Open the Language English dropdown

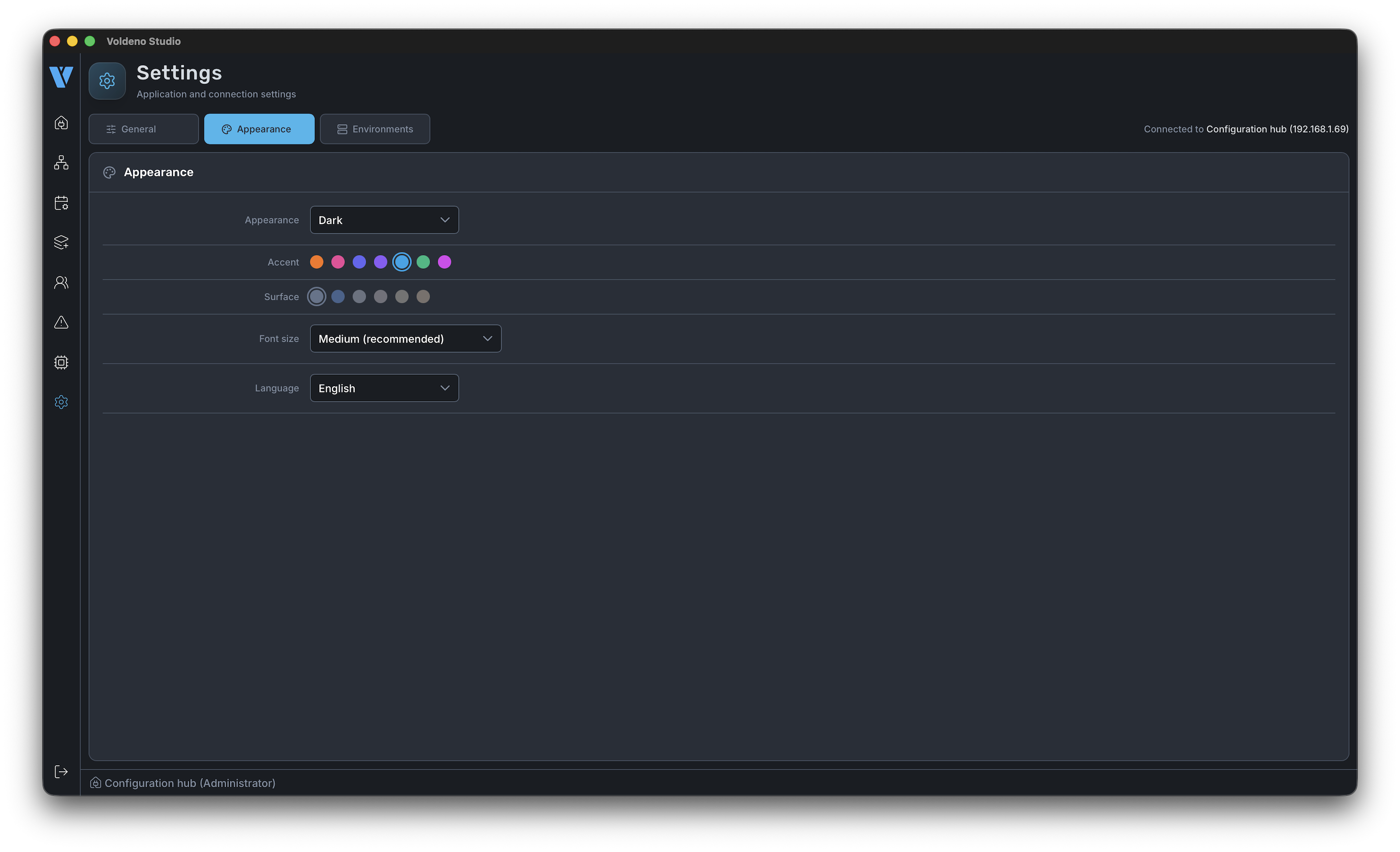tap(384, 388)
